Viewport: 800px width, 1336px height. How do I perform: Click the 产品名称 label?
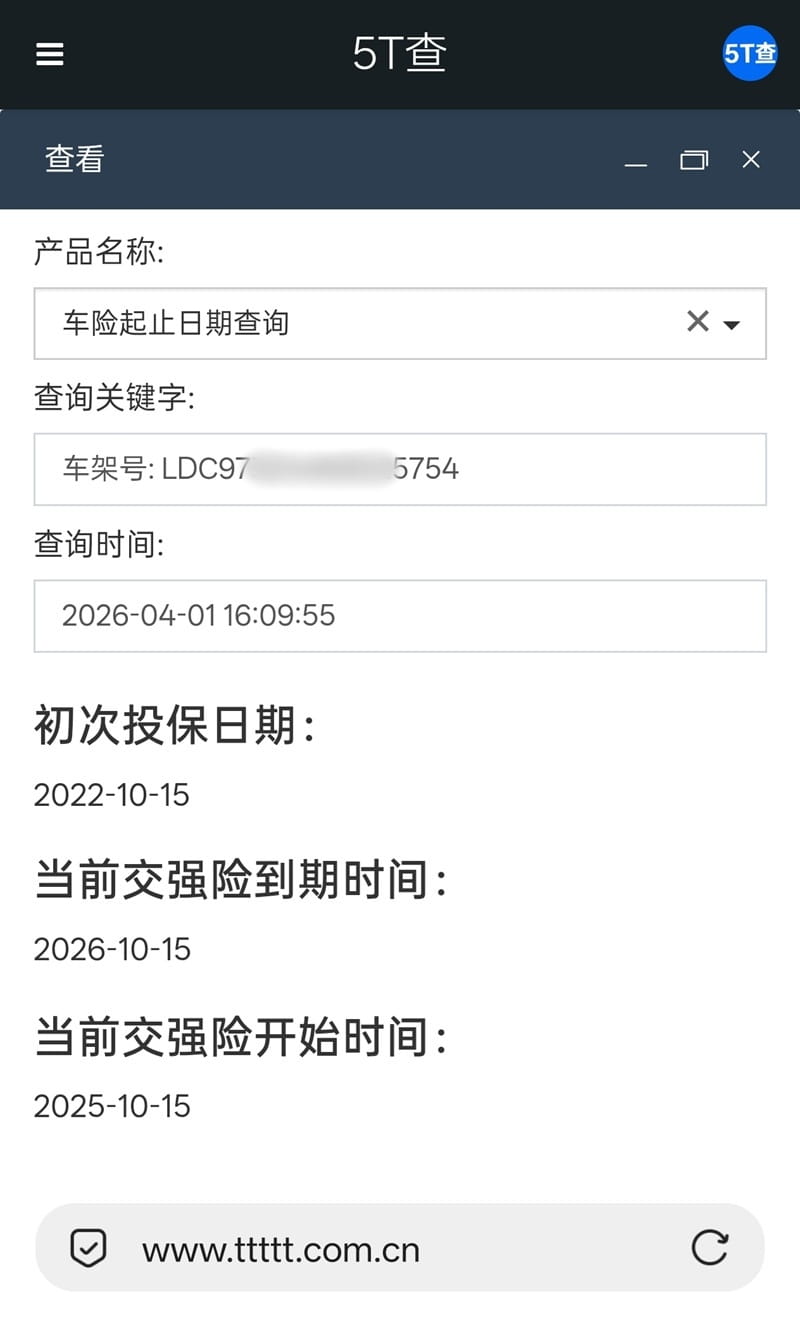98,252
